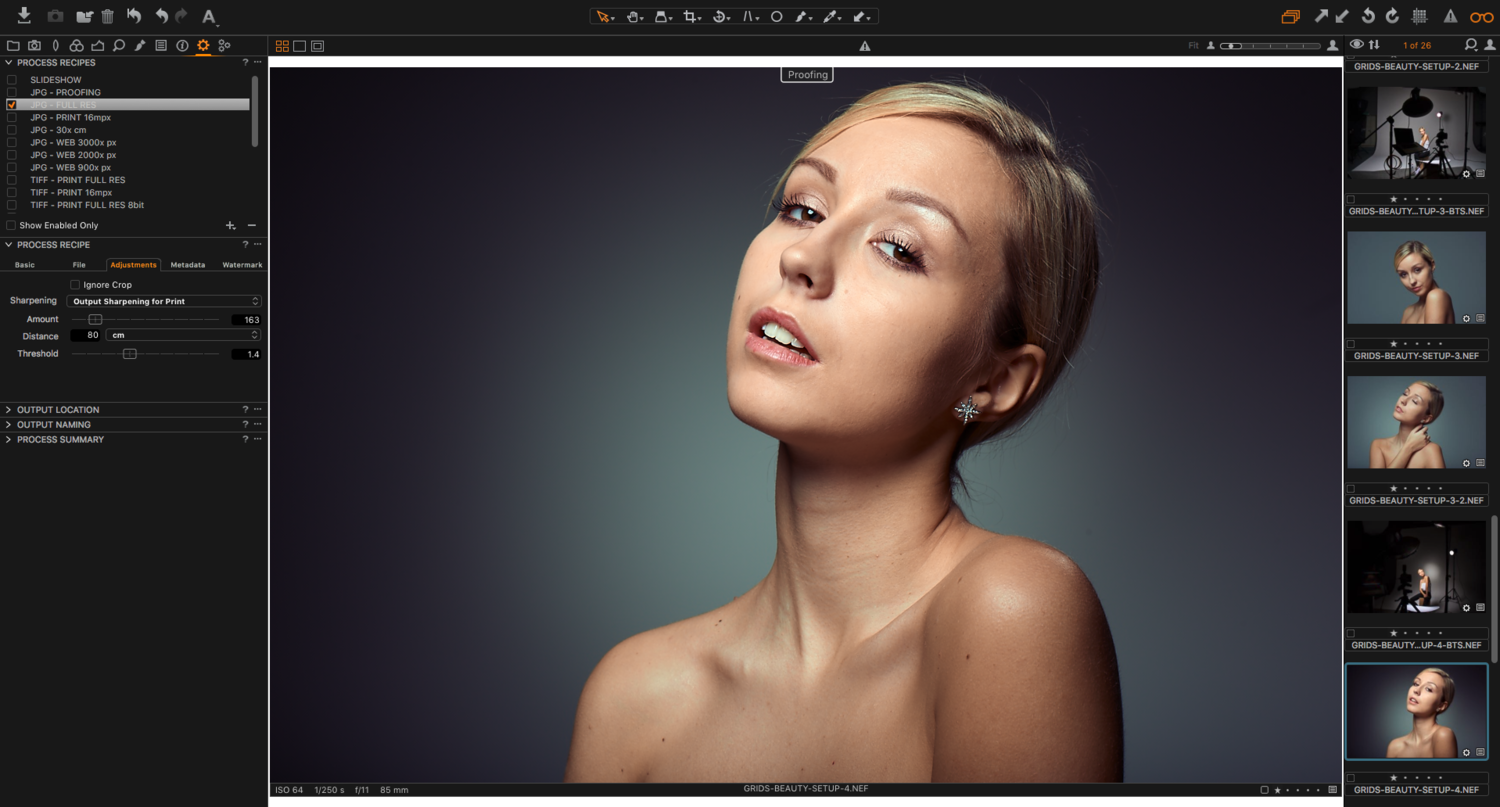Click the Undo arrow icon
Screen dimensions: 1500x807
pyautogui.click(x=161, y=17)
